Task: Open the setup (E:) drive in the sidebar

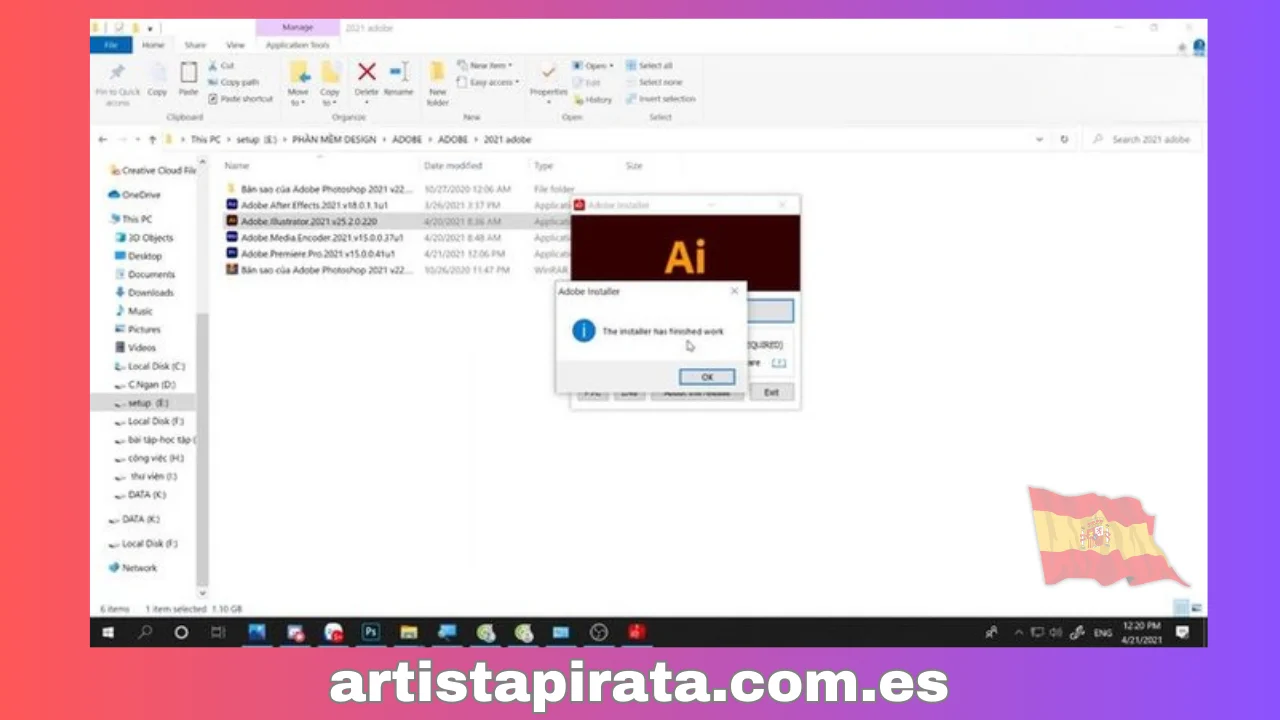Action: pyautogui.click(x=142, y=403)
